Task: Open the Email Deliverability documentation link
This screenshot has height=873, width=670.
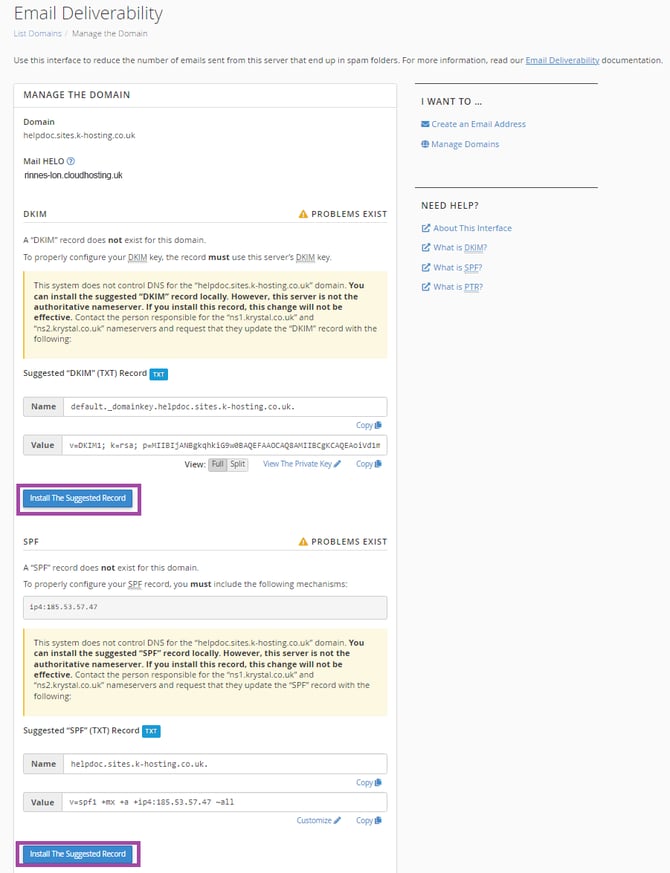Action: 563,60
